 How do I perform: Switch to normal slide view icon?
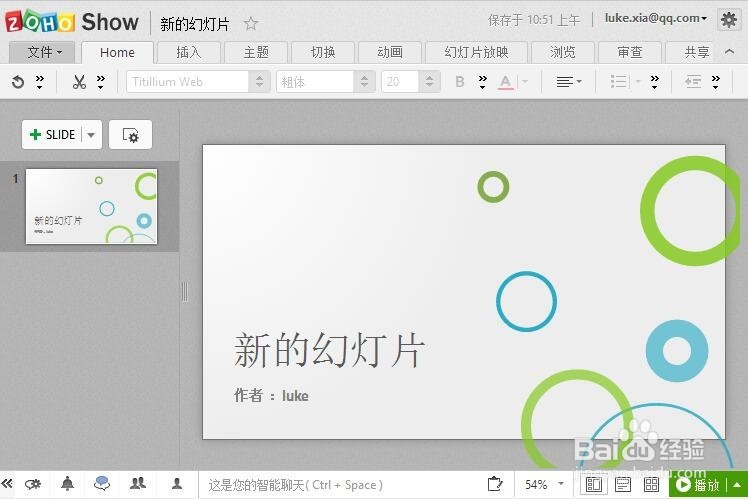click(x=594, y=485)
